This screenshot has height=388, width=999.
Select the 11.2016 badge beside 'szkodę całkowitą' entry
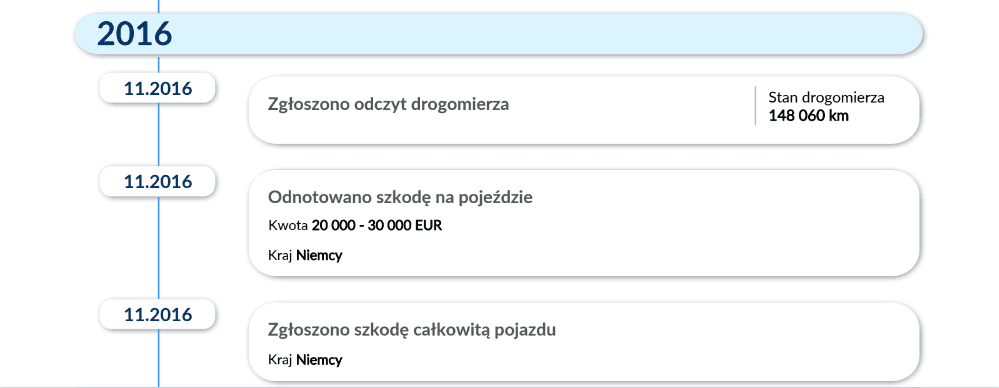click(x=158, y=315)
